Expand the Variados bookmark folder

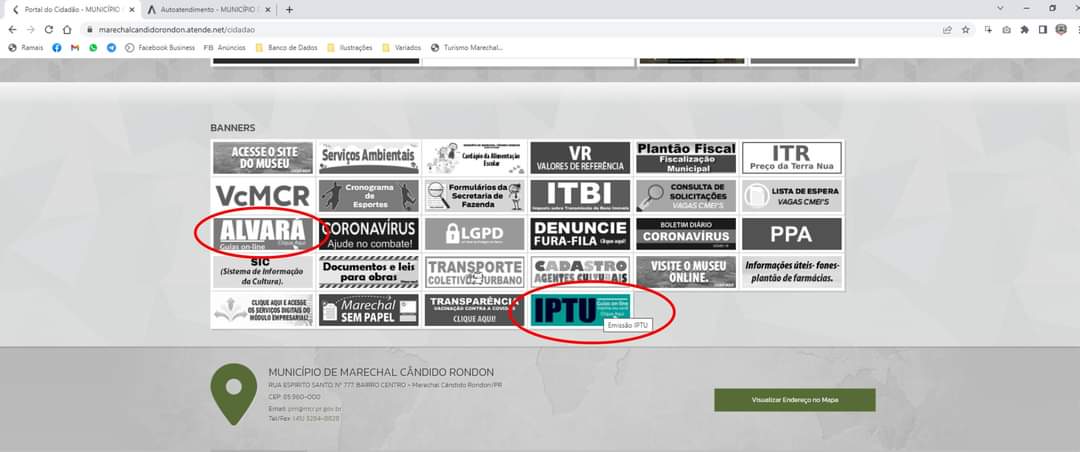click(x=401, y=47)
